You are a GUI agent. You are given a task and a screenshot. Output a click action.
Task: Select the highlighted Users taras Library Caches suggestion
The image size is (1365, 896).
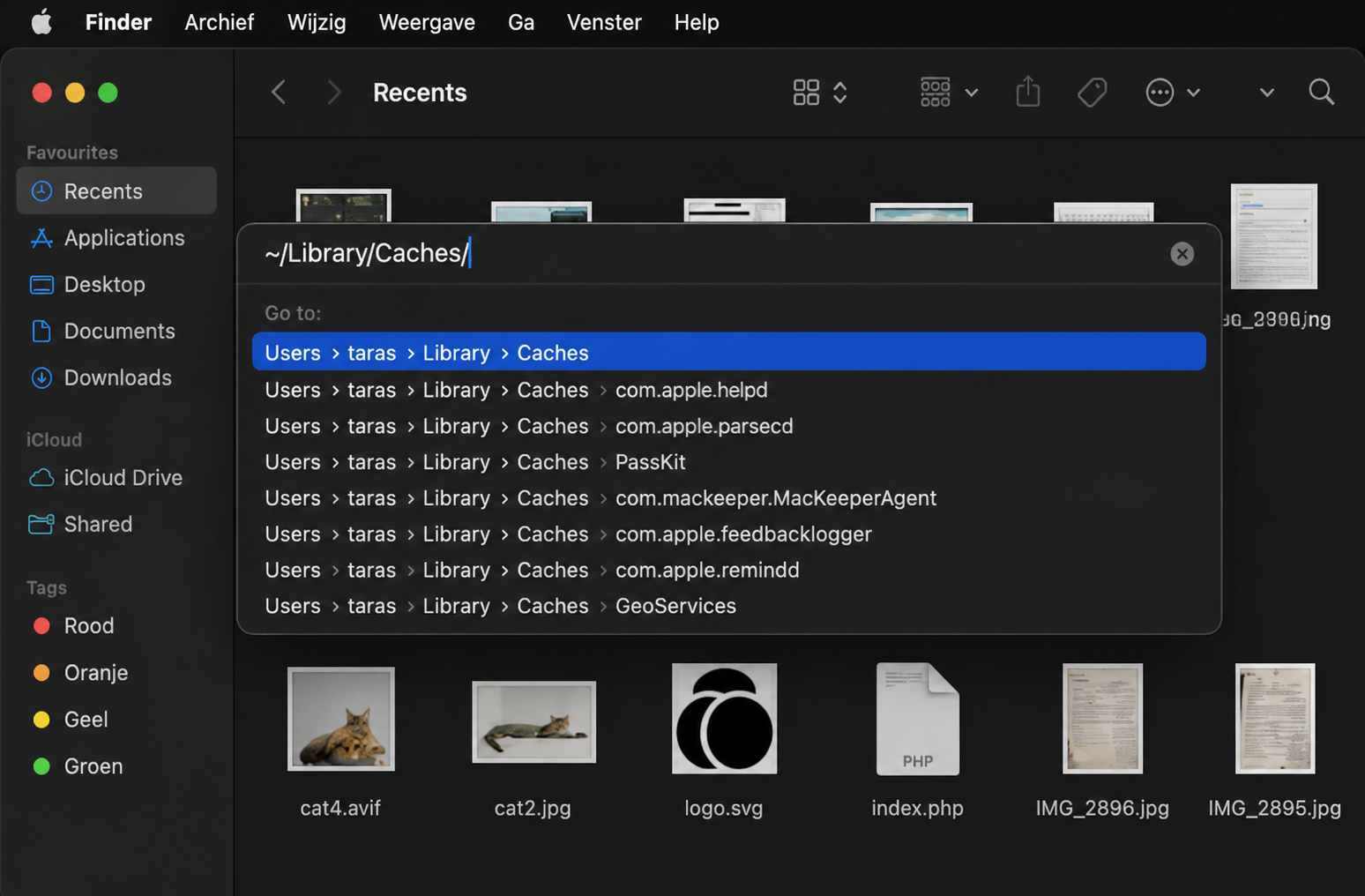tap(728, 352)
